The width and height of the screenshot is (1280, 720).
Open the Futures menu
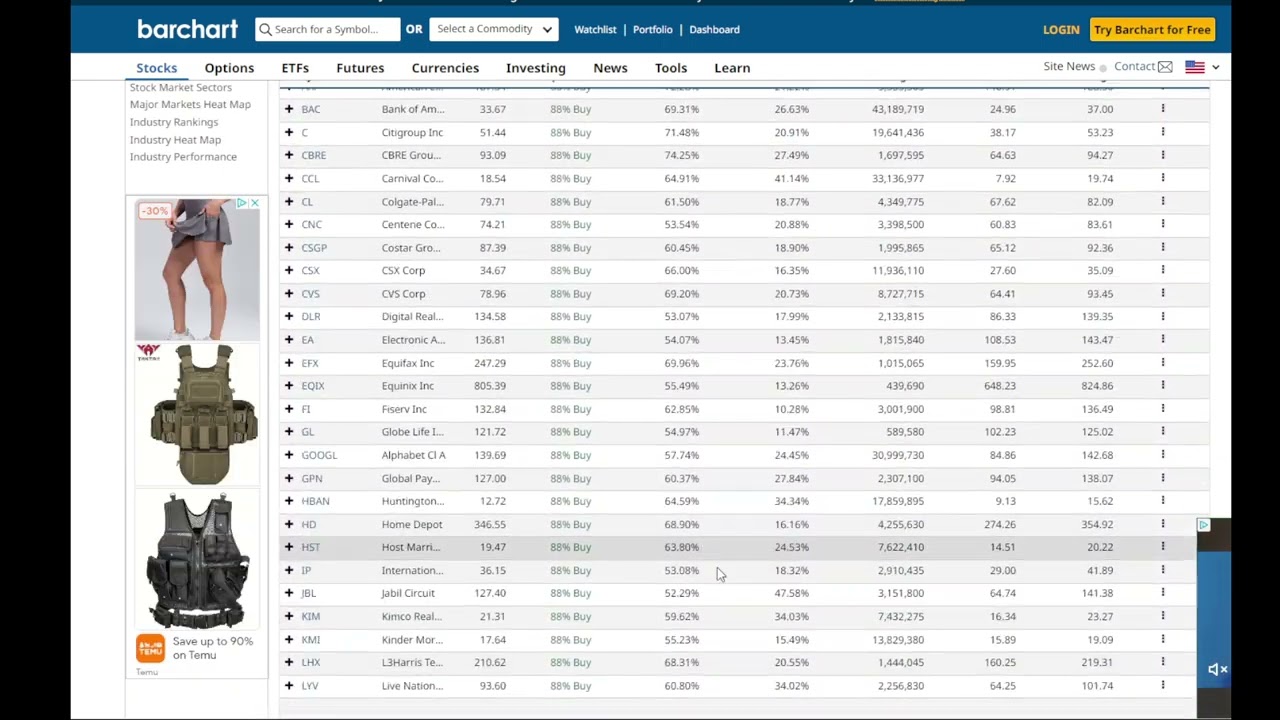pyautogui.click(x=360, y=68)
